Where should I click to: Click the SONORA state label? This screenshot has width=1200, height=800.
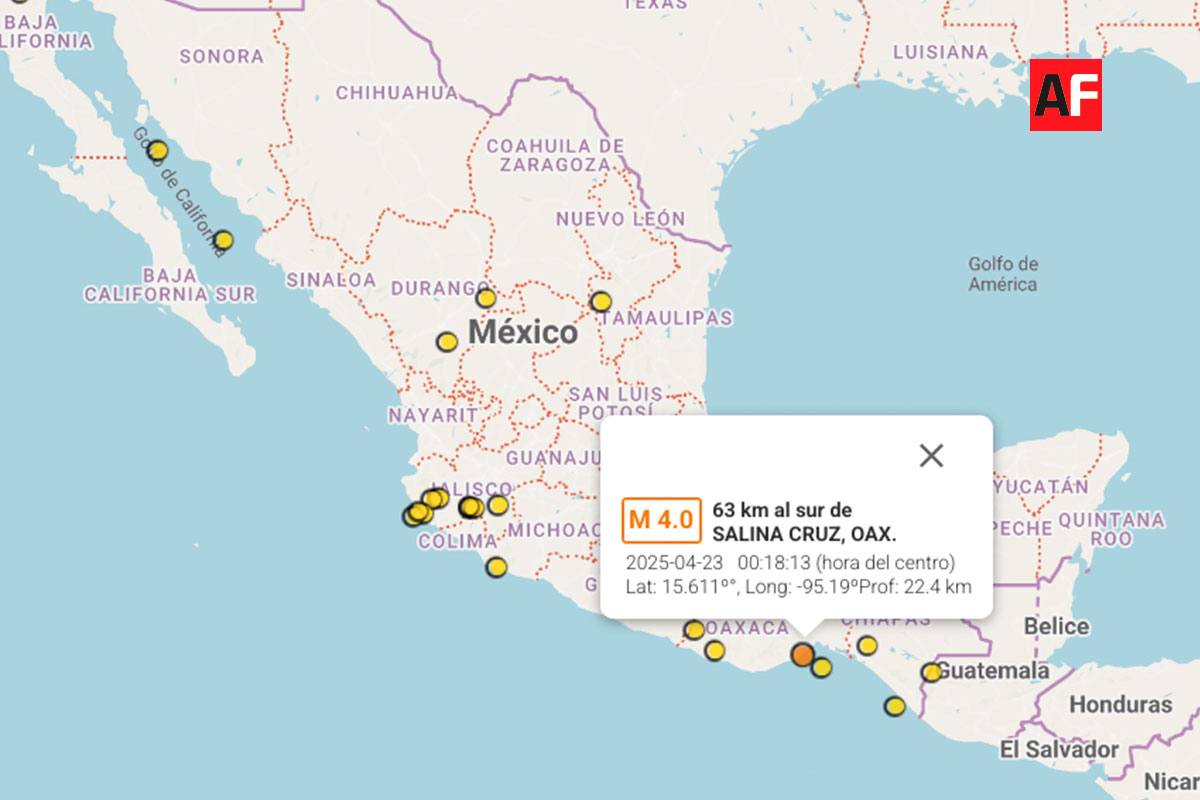click(x=222, y=56)
